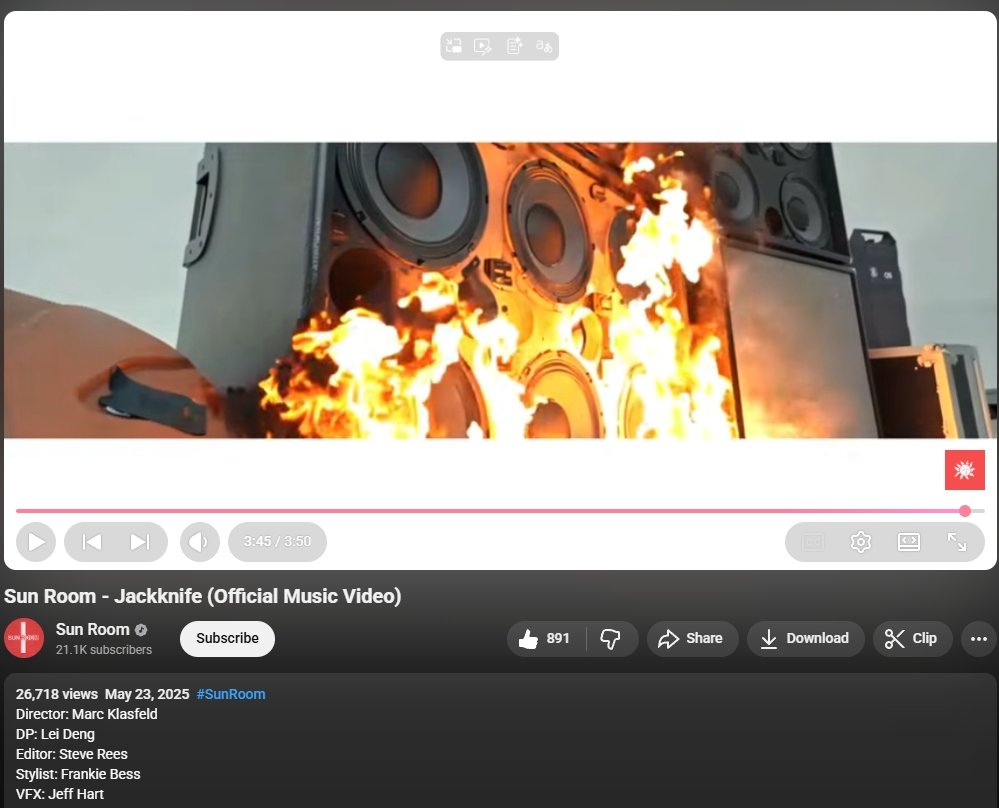Enter fullscreen with the diagonal arrows icon

(x=956, y=542)
